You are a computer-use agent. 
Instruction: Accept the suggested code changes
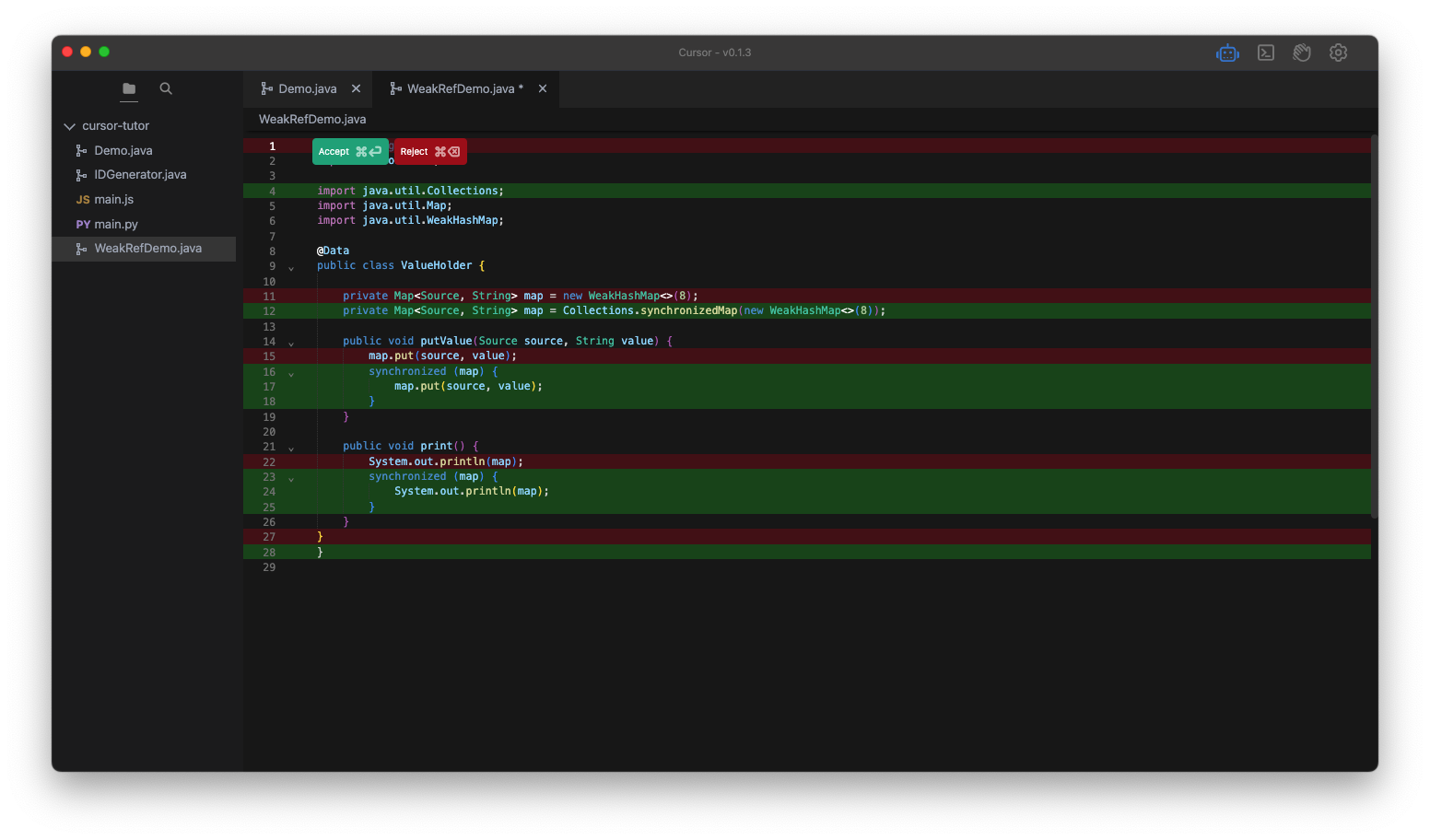click(x=349, y=152)
